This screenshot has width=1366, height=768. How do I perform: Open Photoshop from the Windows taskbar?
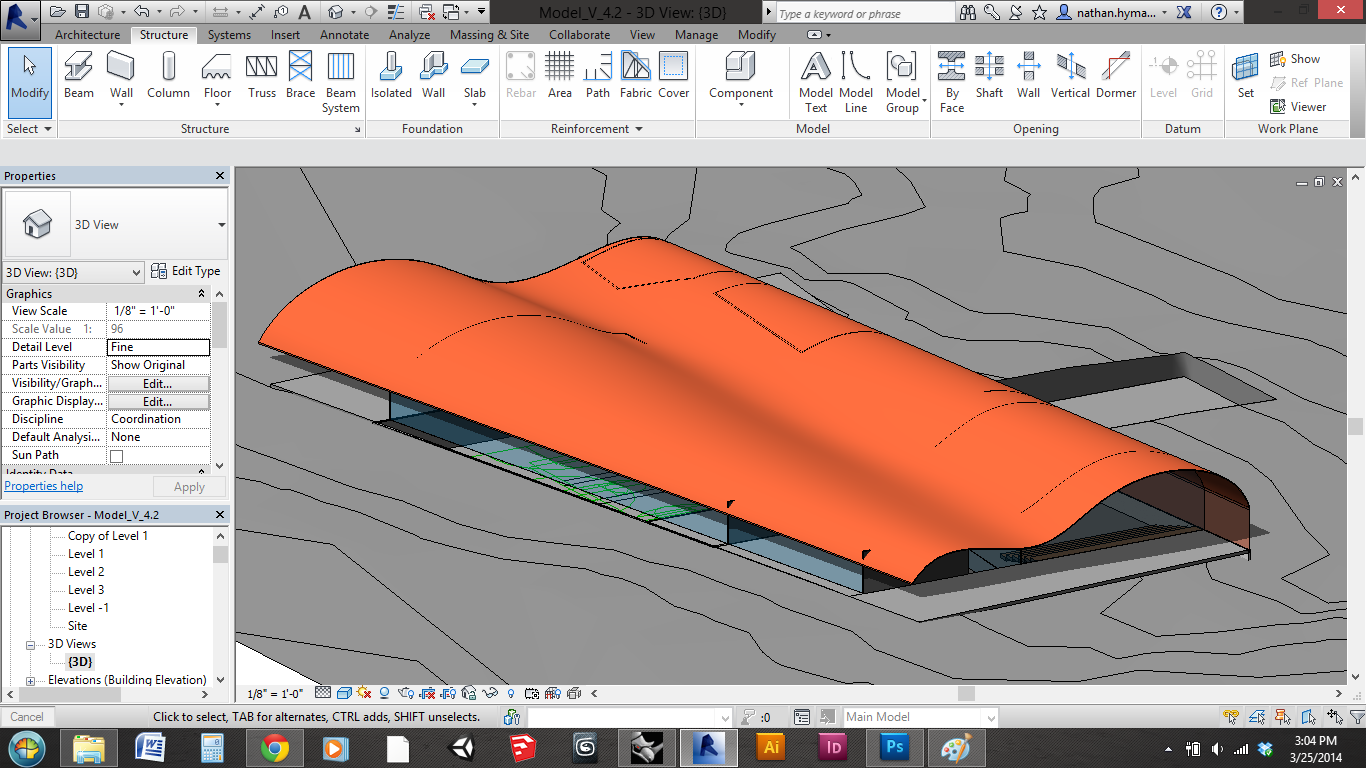click(893, 747)
